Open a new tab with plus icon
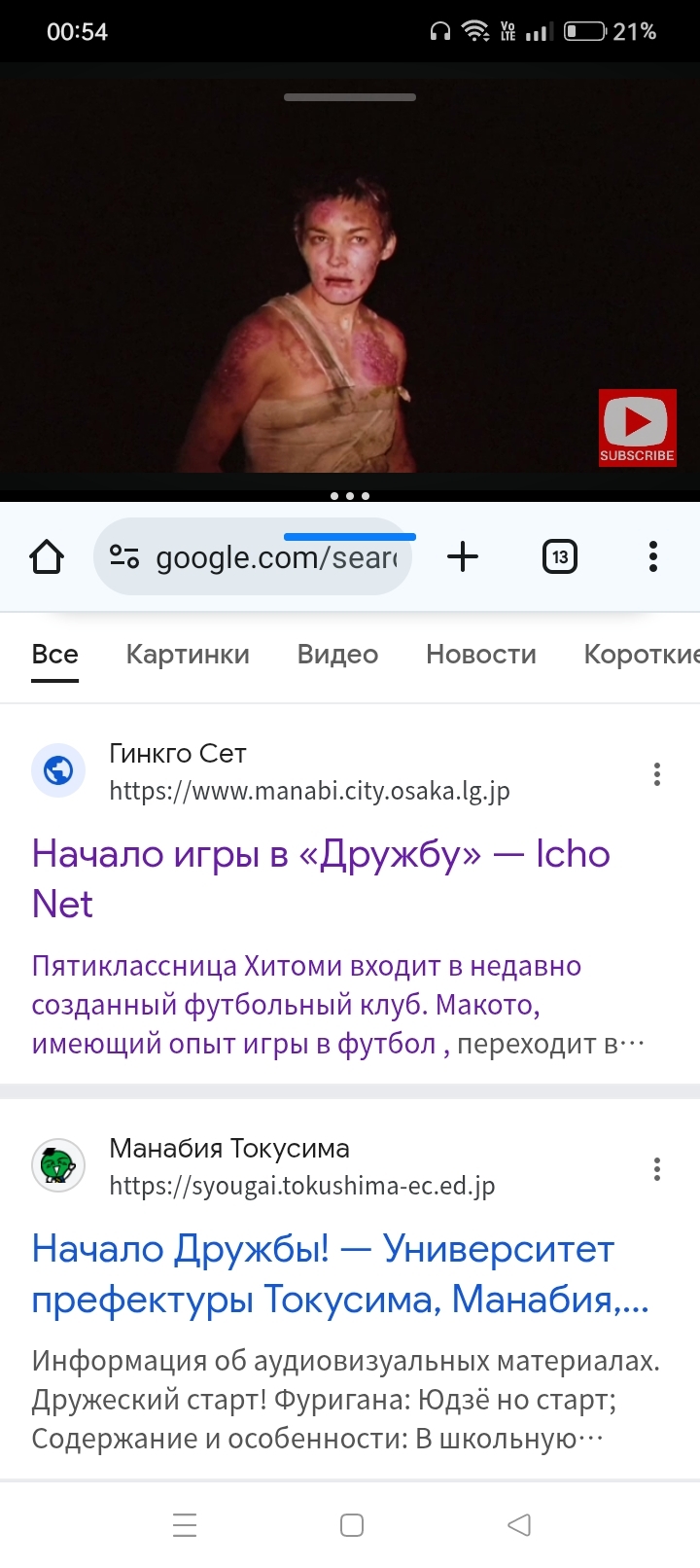This screenshot has height=1568, width=700. pyautogui.click(x=463, y=557)
